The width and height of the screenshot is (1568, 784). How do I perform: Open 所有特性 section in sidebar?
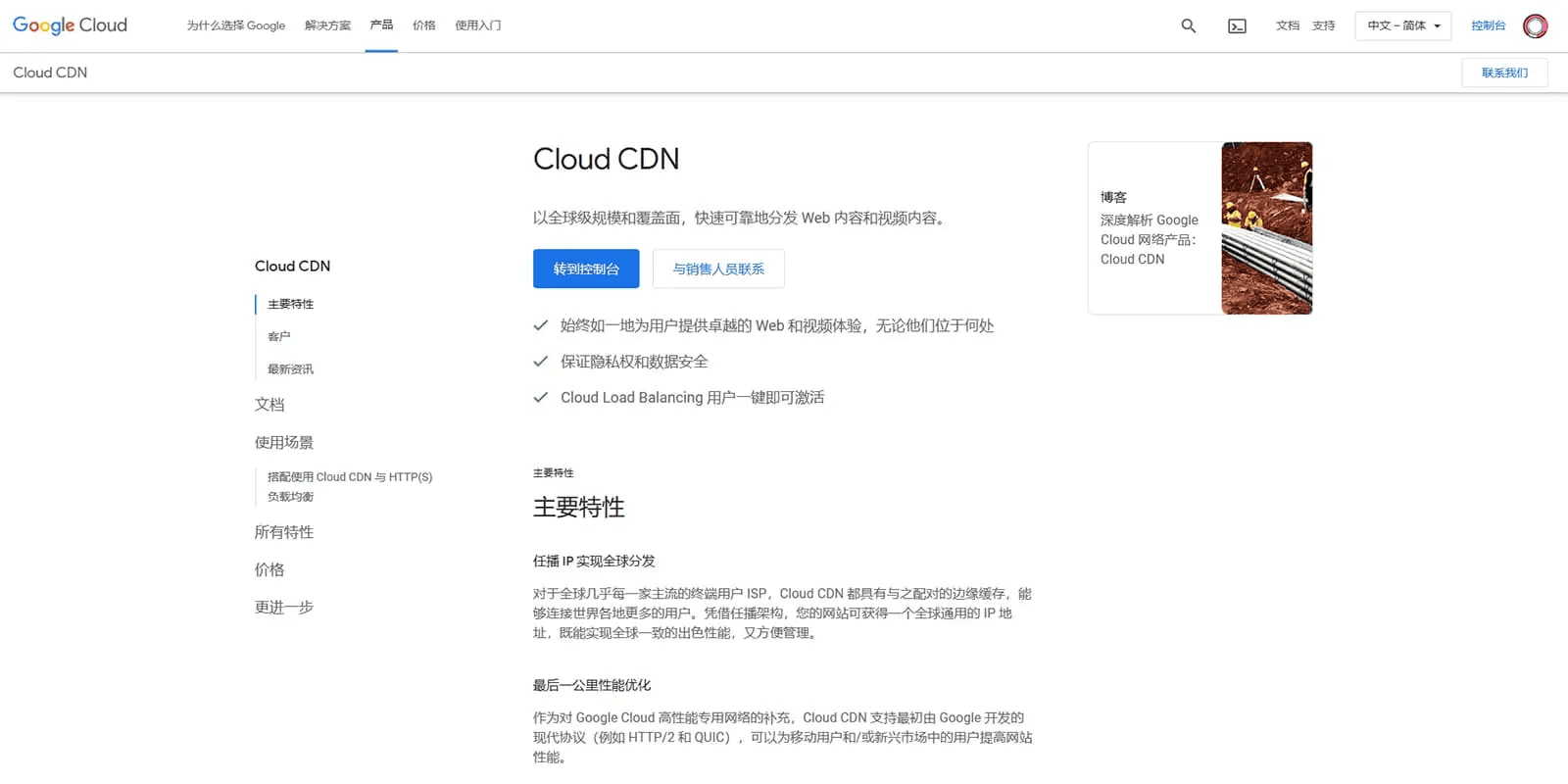(284, 532)
